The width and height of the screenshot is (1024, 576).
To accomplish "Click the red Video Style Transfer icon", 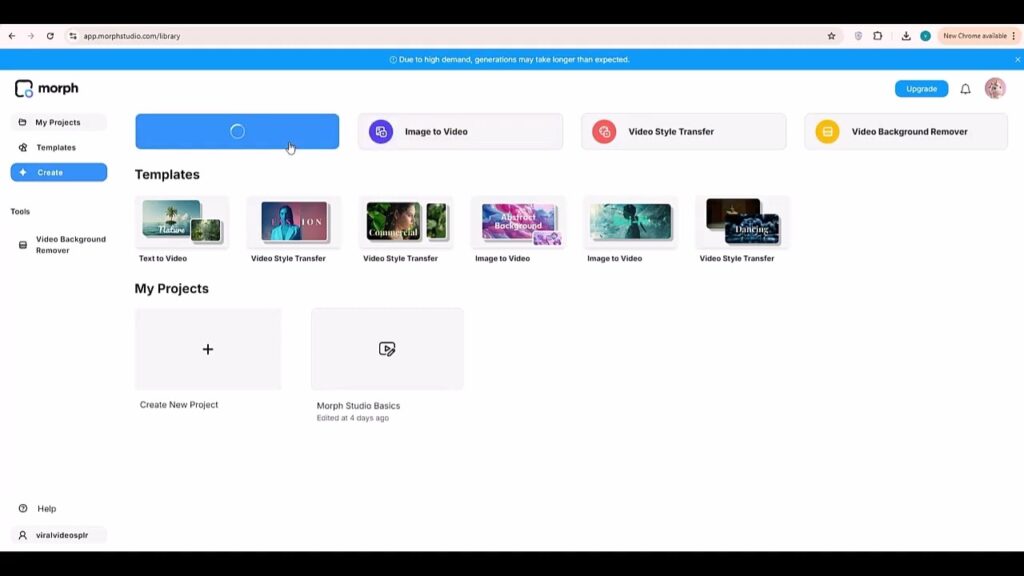I will [604, 131].
